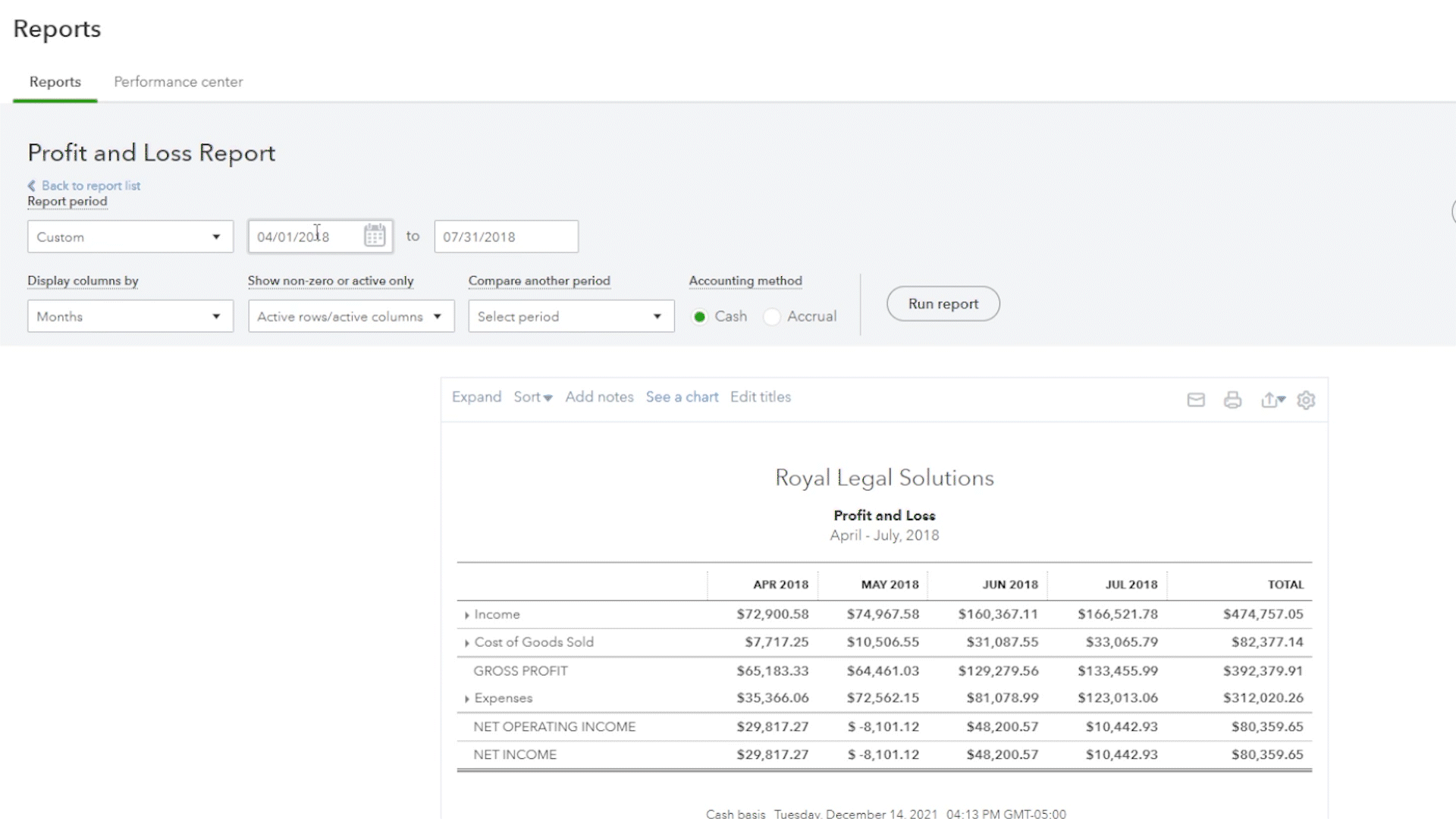This screenshot has width=1456, height=819.
Task: Switch to the Performance center tab
Action: point(178,82)
